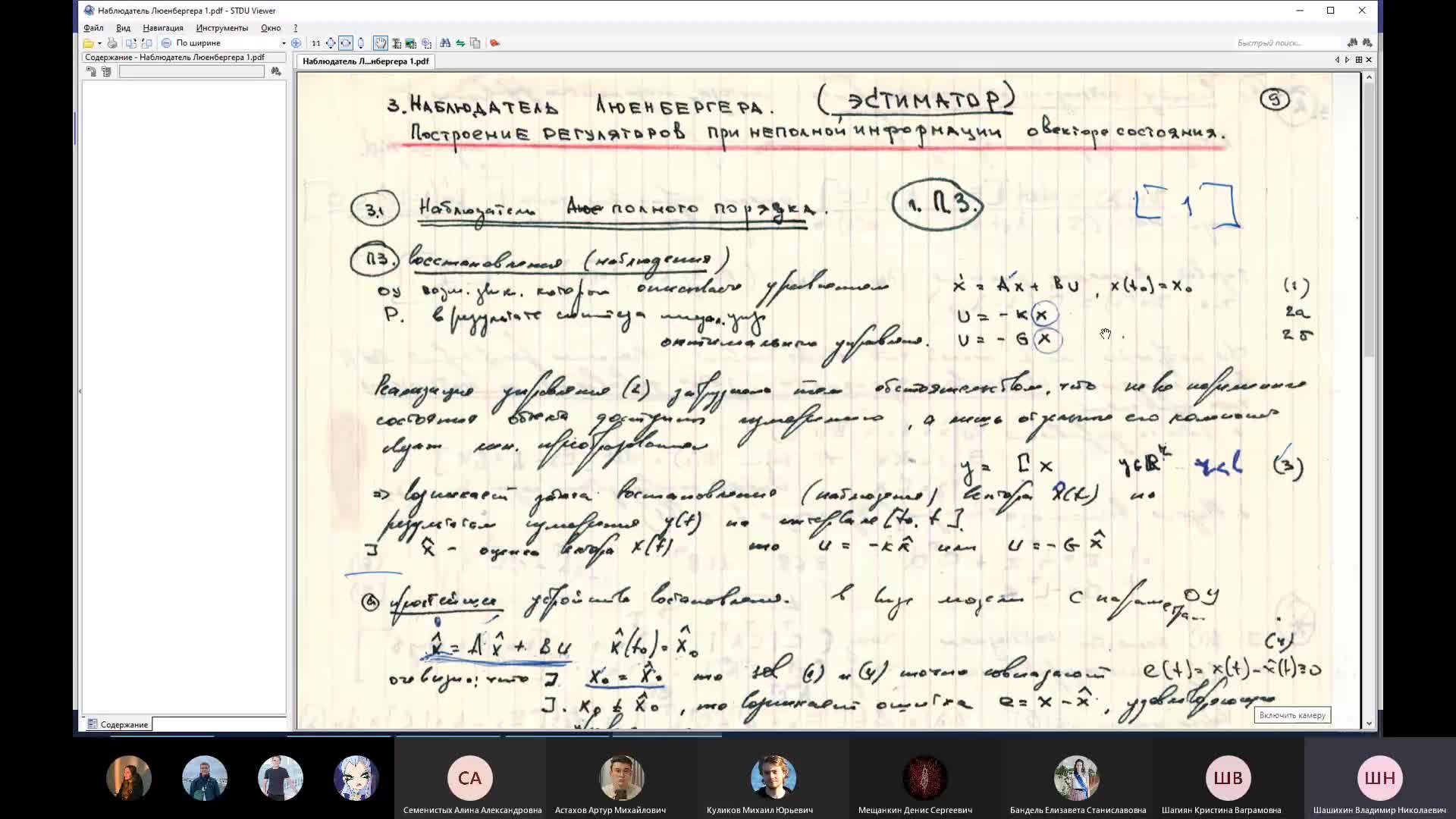This screenshot has width=1456, height=819.
Task: Expand all contents tree icon
Action: pyautogui.click(x=91, y=71)
